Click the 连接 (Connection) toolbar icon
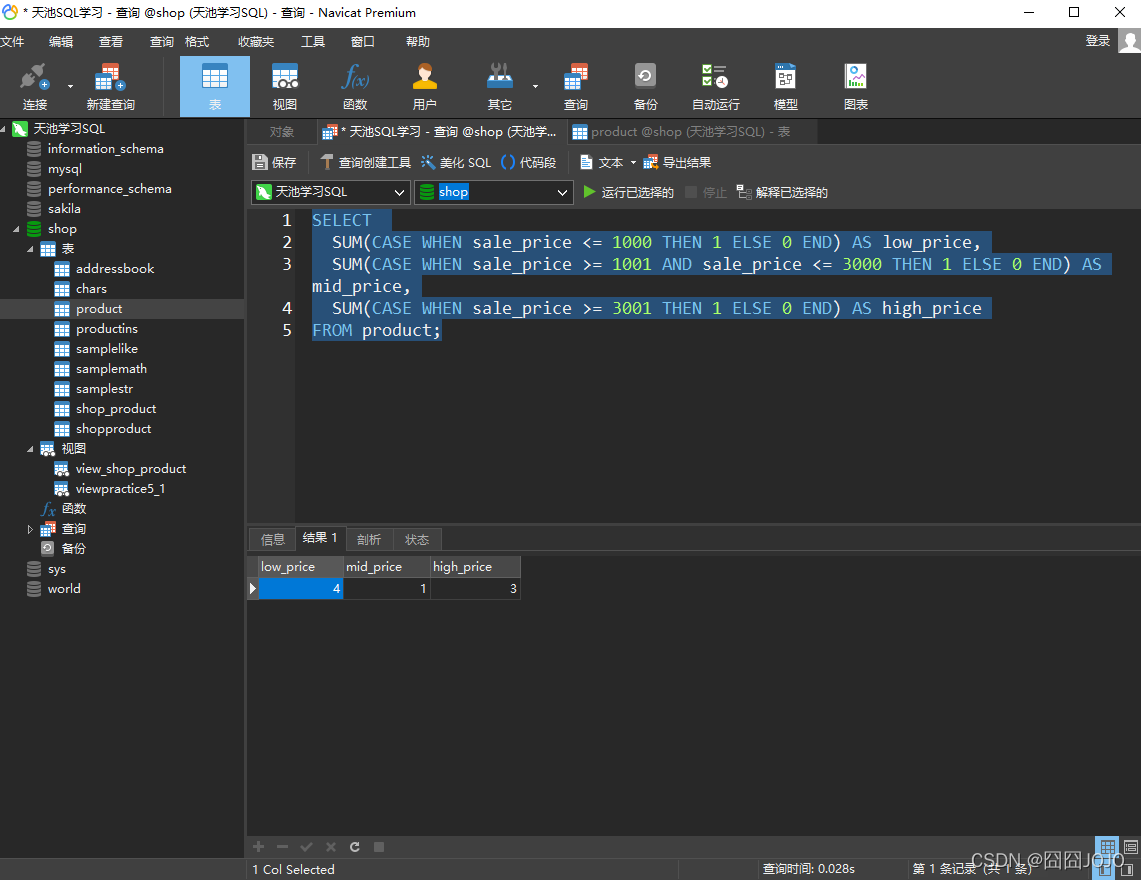This screenshot has width=1141, height=880. click(x=34, y=87)
